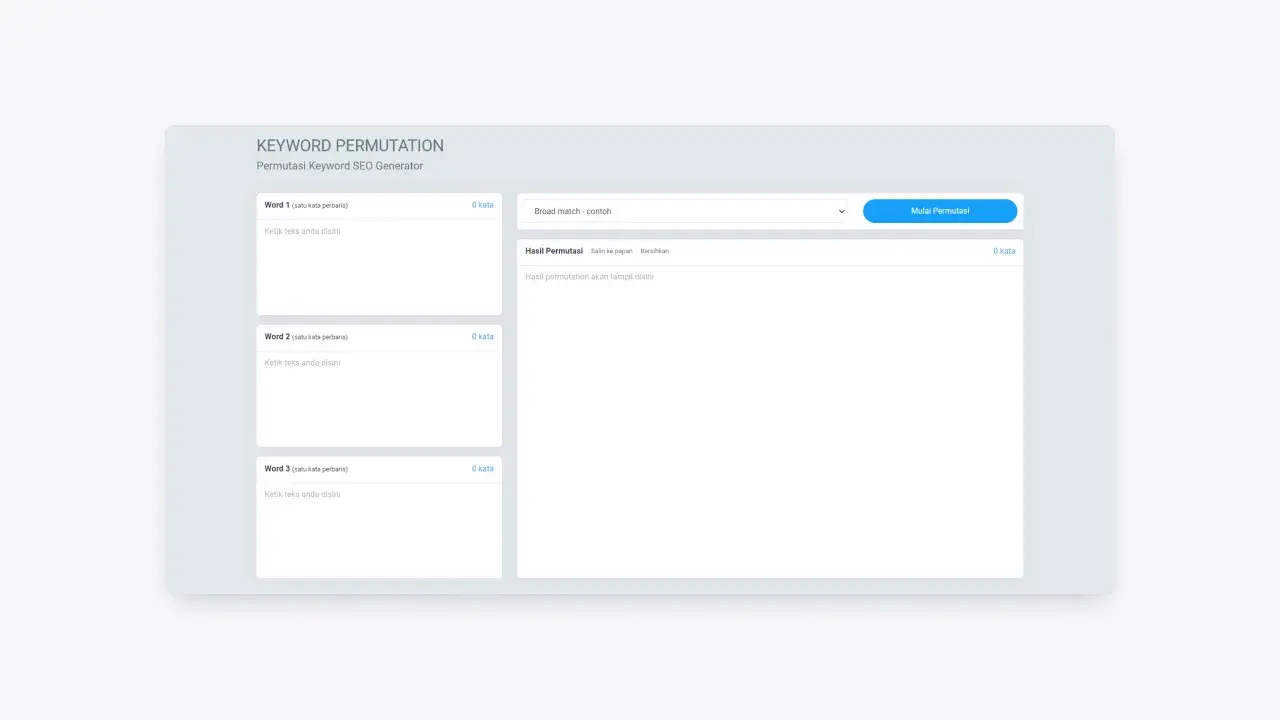
Task: Click the Broad match - contoh text
Action: click(572, 212)
